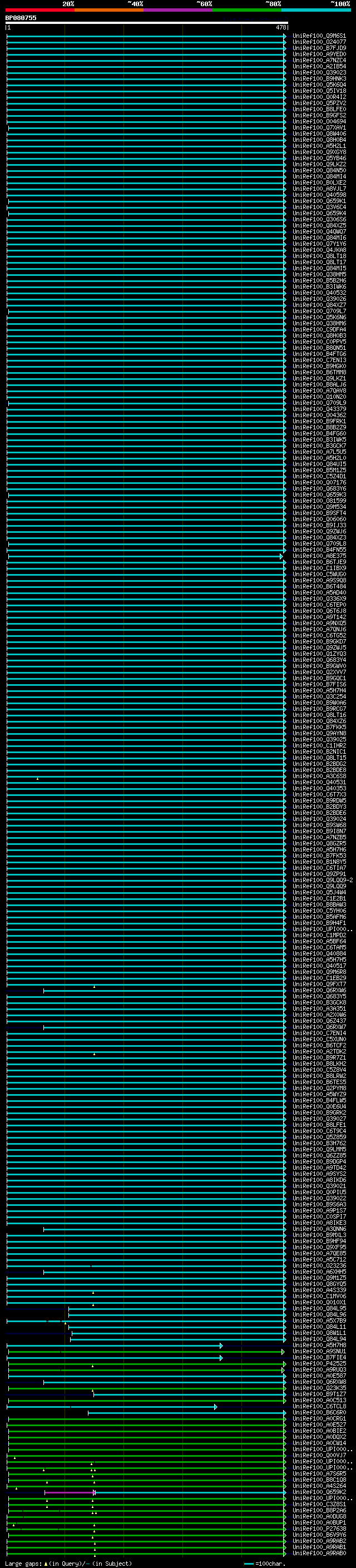Click the UniRef100_Q5IV18 entry
The height and width of the screenshot is (1568, 356).
pyautogui.click(x=319, y=91)
